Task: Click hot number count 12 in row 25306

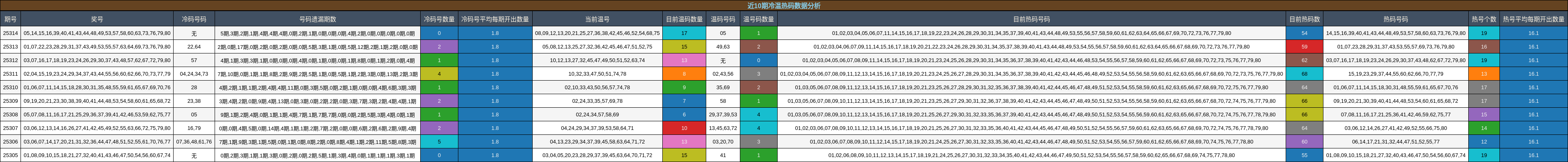Action: 1484,142
